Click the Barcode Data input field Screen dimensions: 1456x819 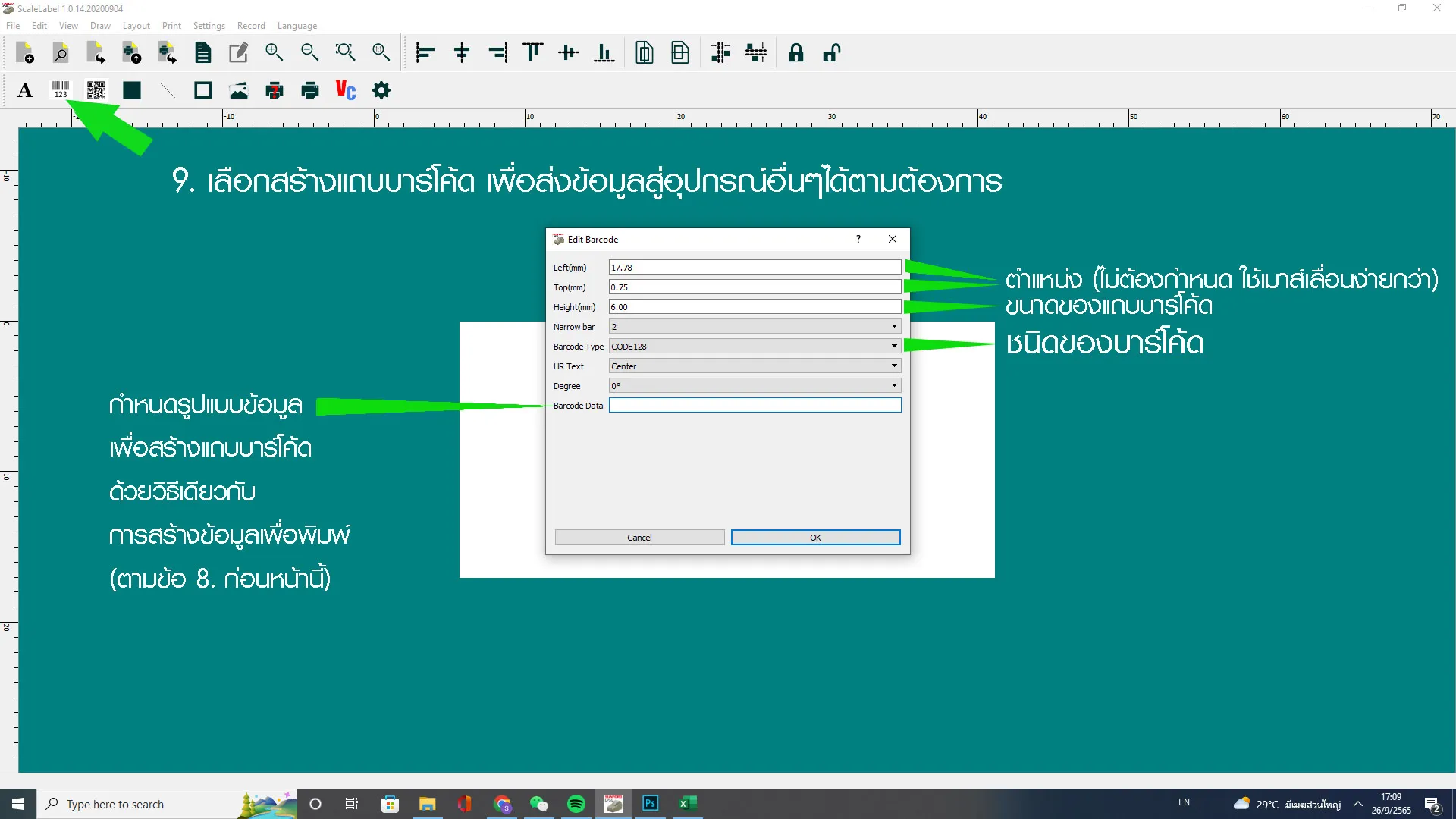pyautogui.click(x=755, y=406)
